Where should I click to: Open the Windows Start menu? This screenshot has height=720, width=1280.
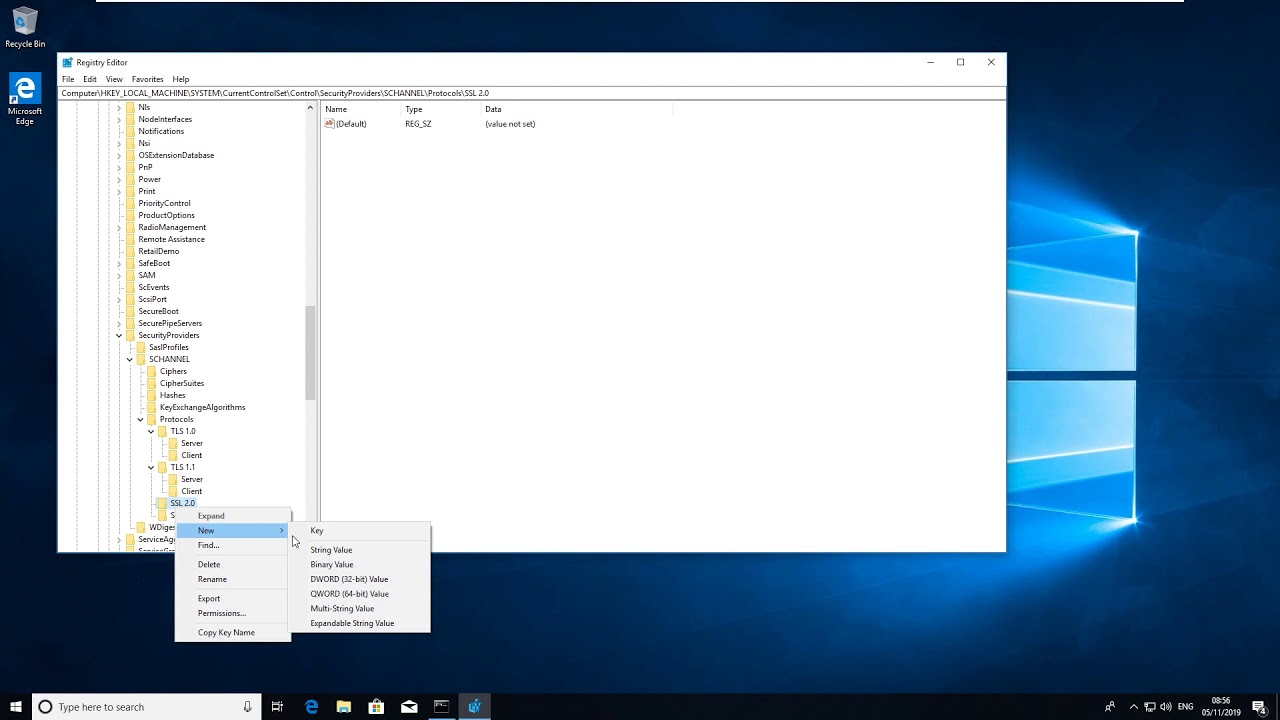pos(16,707)
